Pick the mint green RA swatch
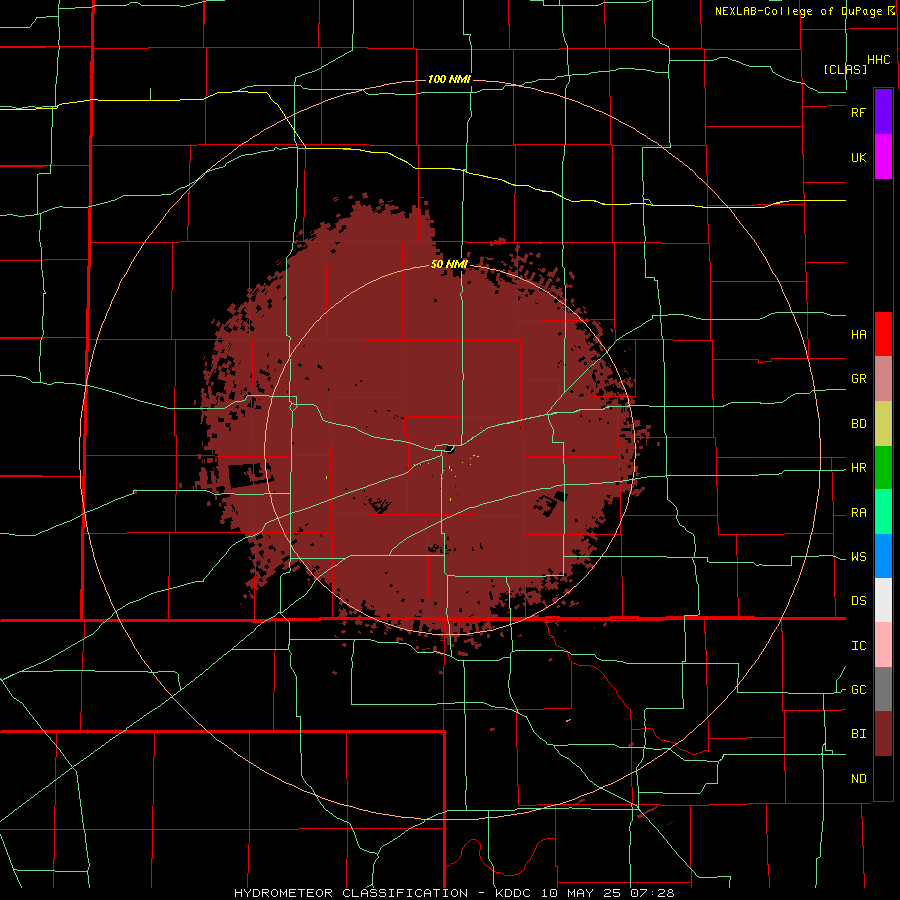 [883, 512]
